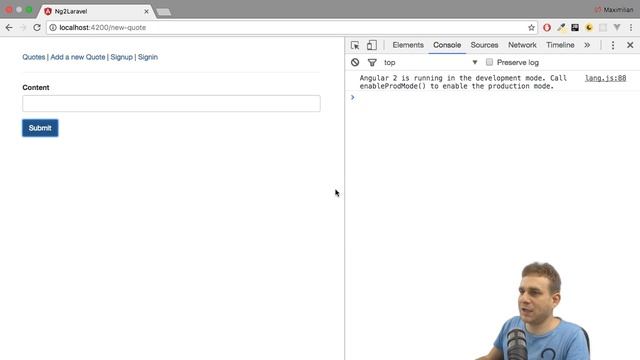Click the color picker eyedropper extension icon

[561, 27]
